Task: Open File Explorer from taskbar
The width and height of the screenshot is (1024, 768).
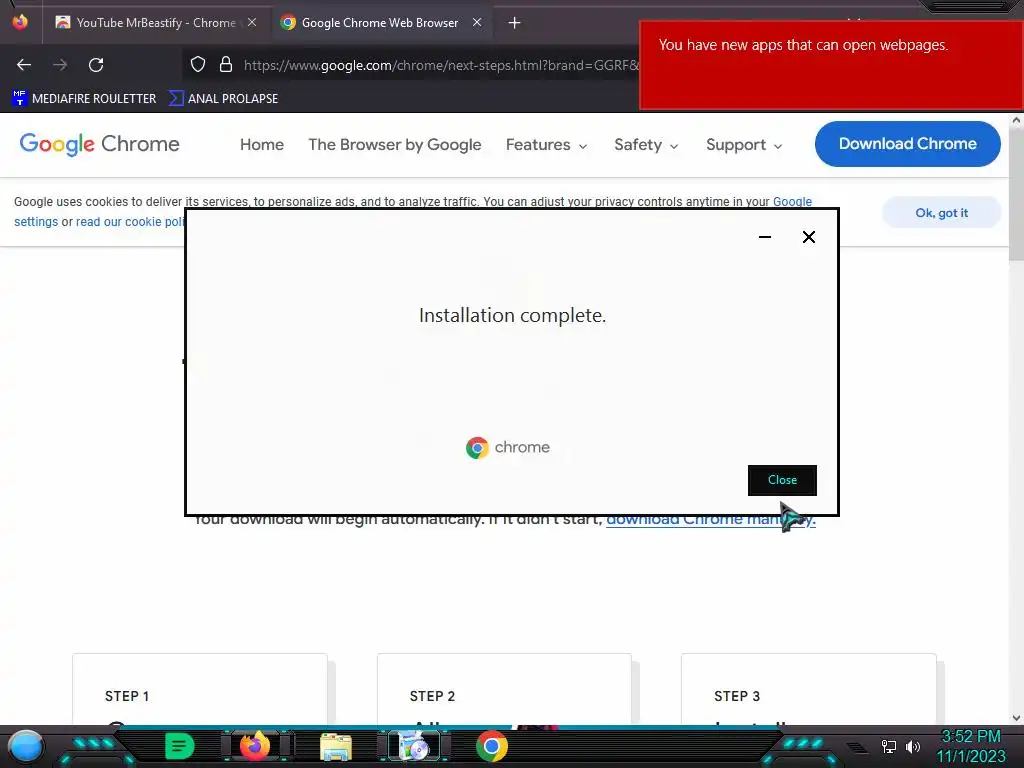Action: click(x=336, y=747)
